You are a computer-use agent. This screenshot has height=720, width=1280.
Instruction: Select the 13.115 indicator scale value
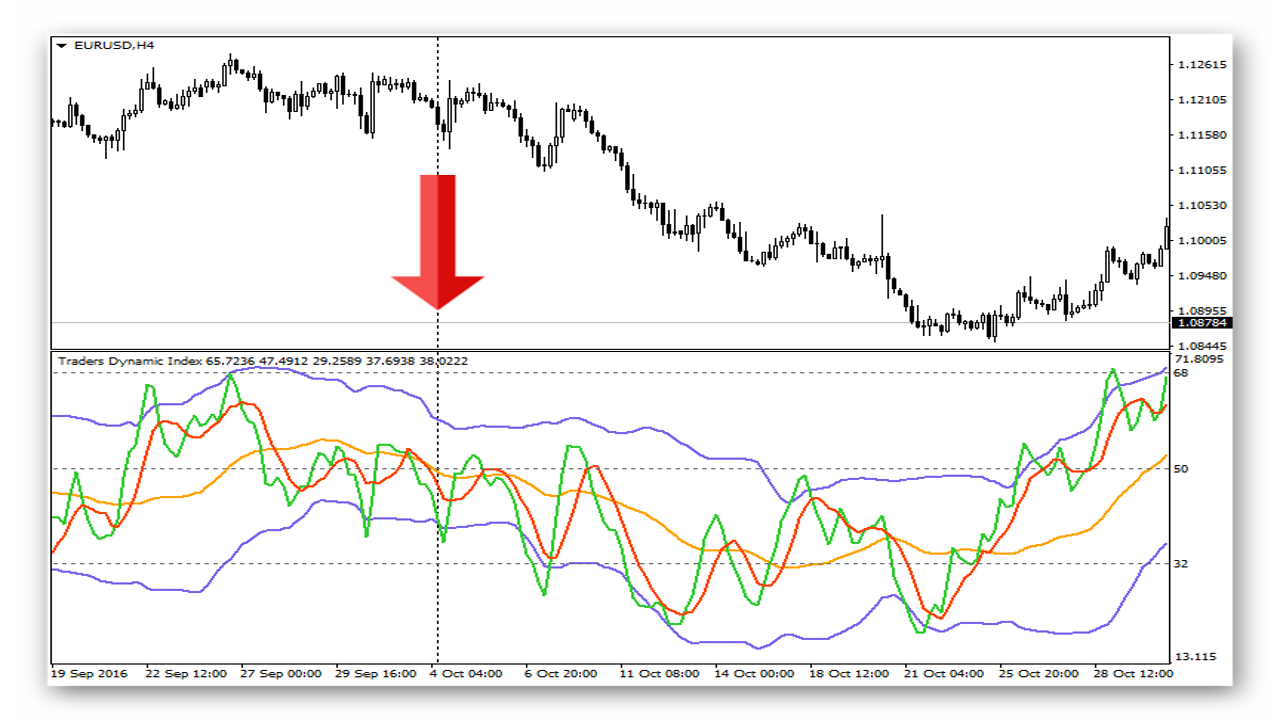pos(1195,657)
